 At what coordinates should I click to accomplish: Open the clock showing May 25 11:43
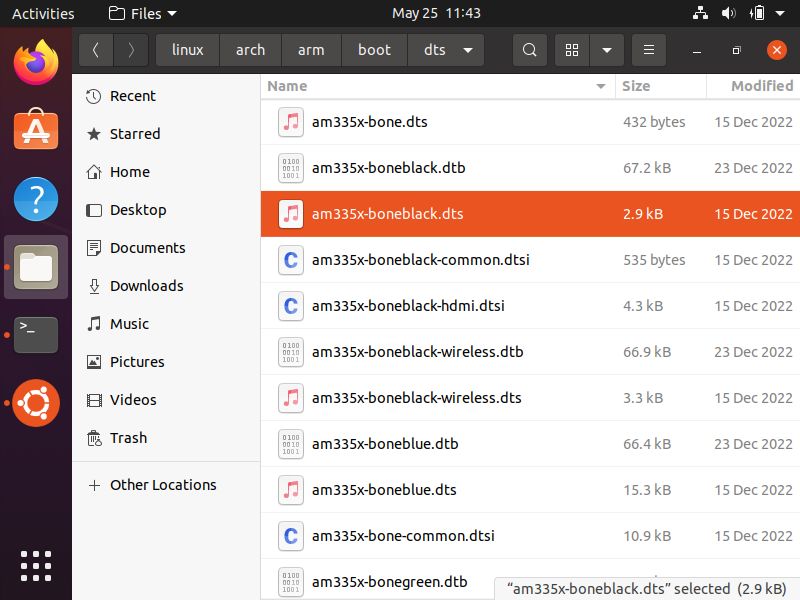click(436, 13)
